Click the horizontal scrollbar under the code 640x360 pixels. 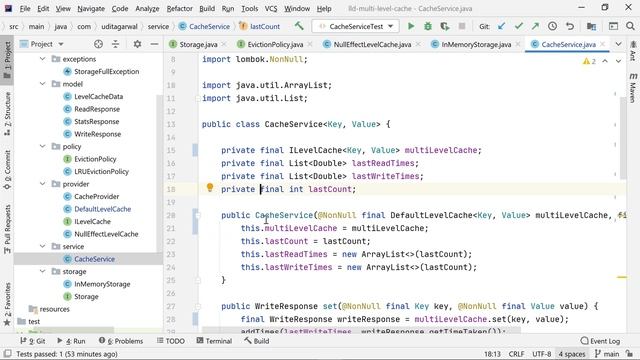(x=361, y=330)
